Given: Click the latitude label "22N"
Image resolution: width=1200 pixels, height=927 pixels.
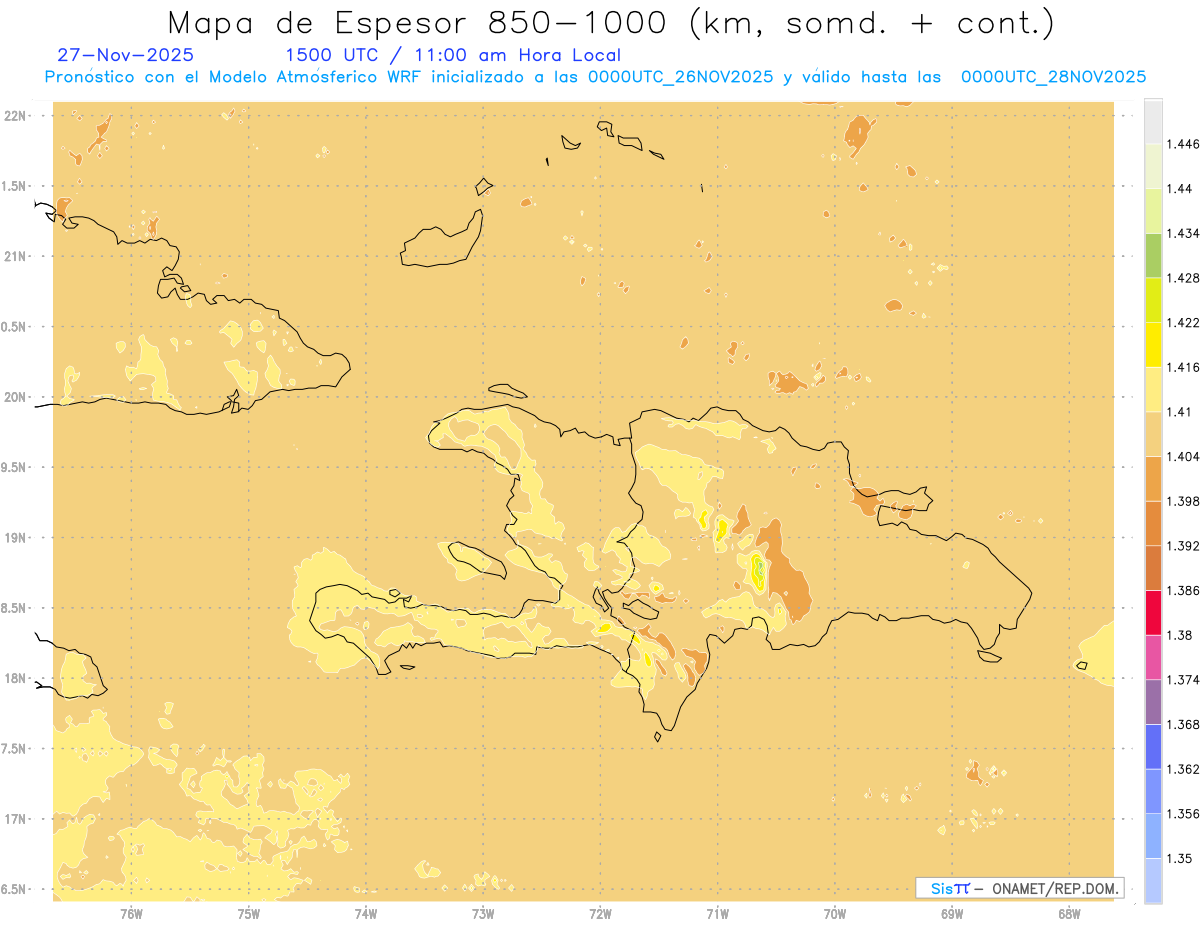Looking at the screenshot, I should [x=14, y=116].
